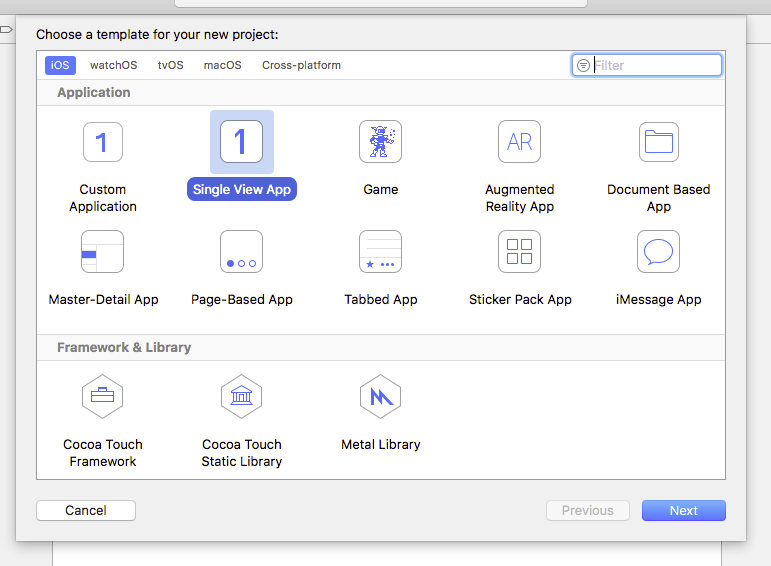771x566 pixels.
Task: Choose the Cocoa Touch Static Library
Action: (x=241, y=397)
